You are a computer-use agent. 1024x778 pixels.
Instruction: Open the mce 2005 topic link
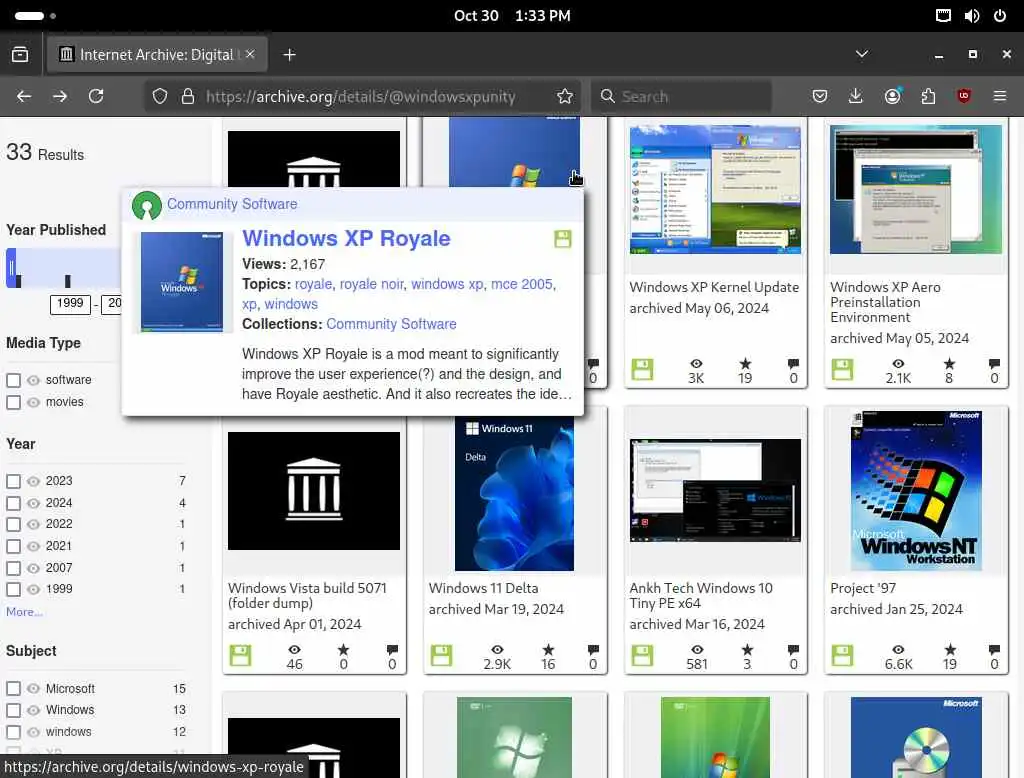(x=522, y=284)
